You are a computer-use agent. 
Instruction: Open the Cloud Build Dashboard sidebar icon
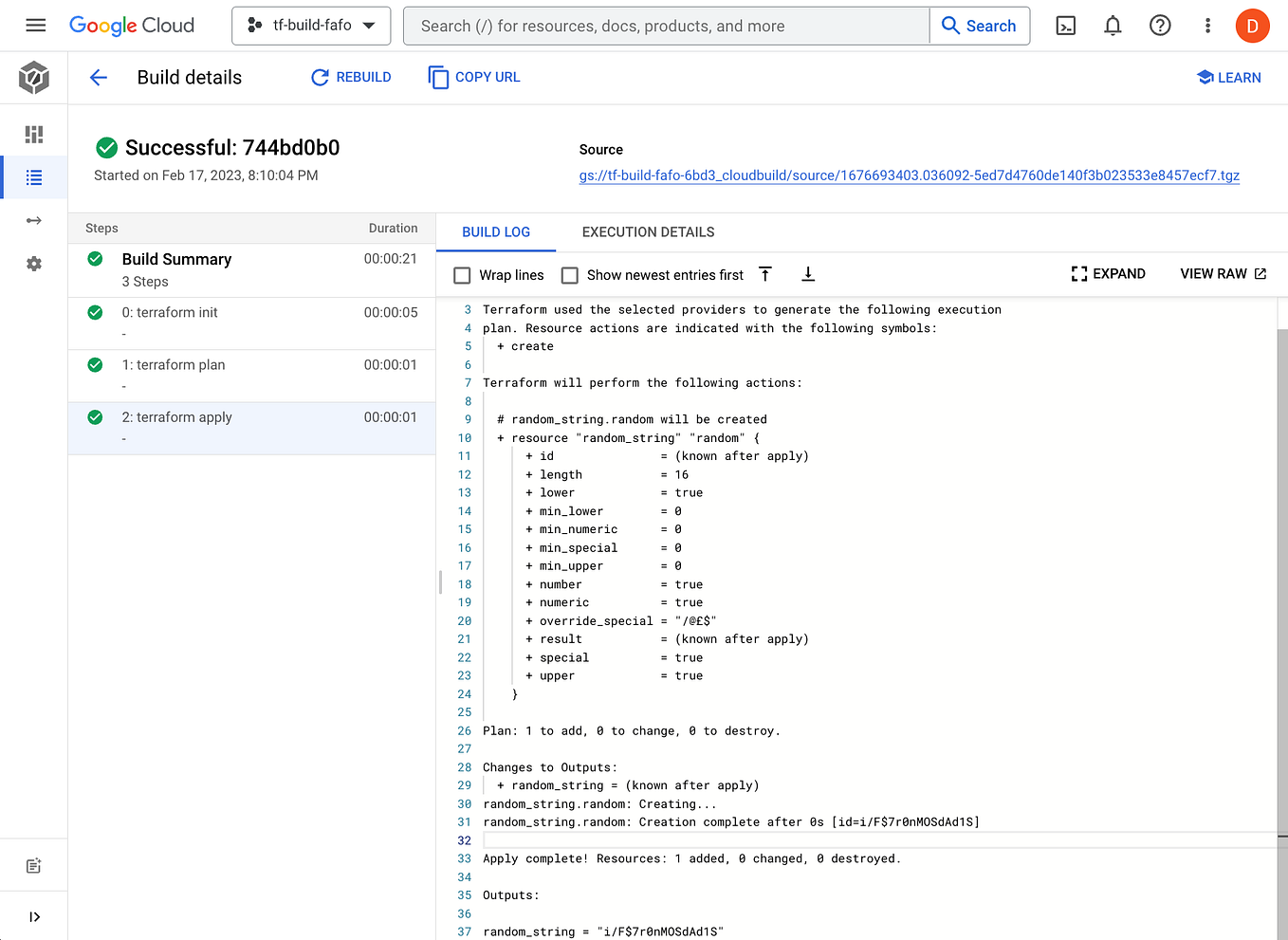(x=34, y=134)
